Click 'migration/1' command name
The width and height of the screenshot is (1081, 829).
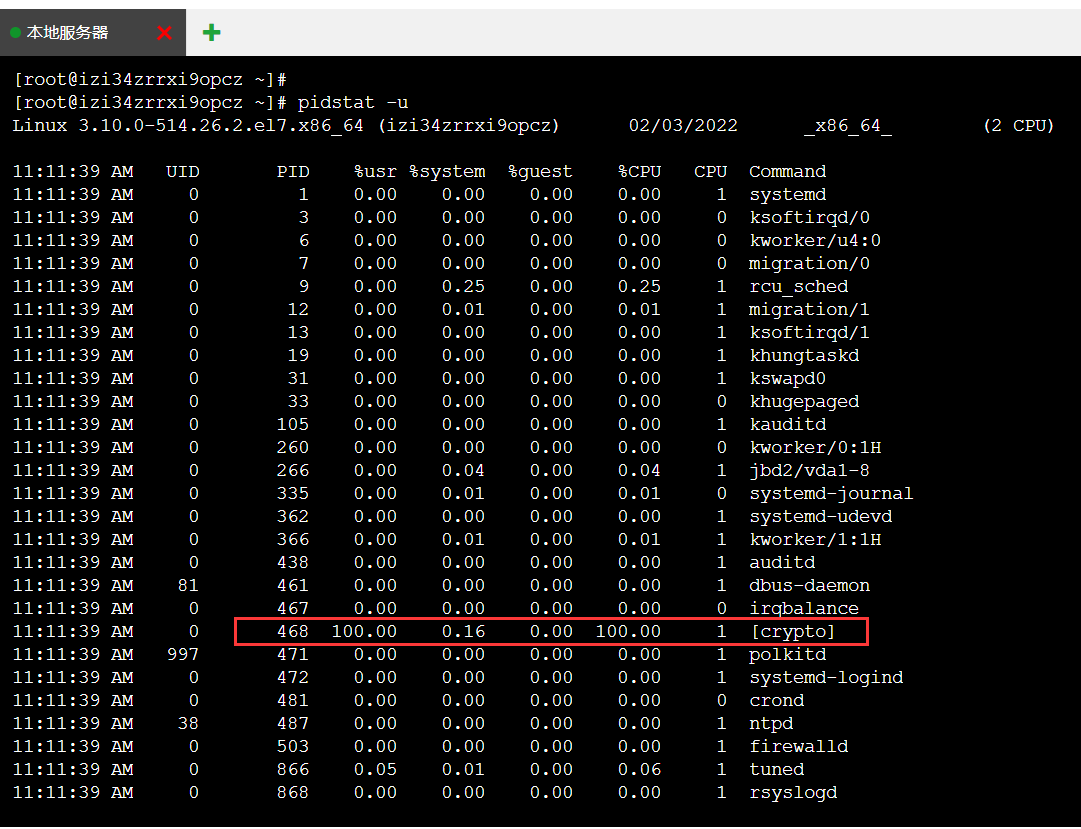click(810, 310)
